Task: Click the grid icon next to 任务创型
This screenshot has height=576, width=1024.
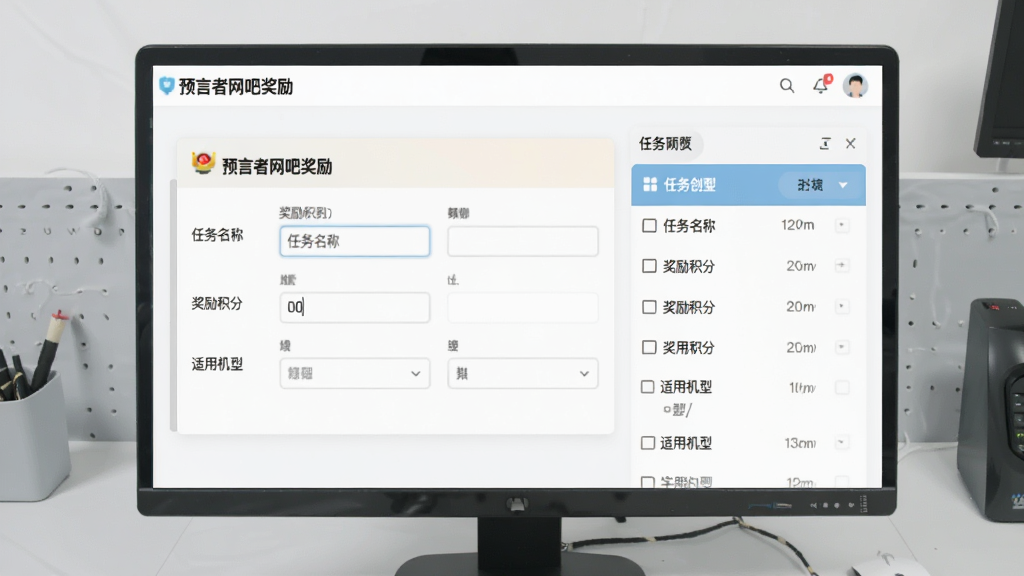Action: coord(650,185)
